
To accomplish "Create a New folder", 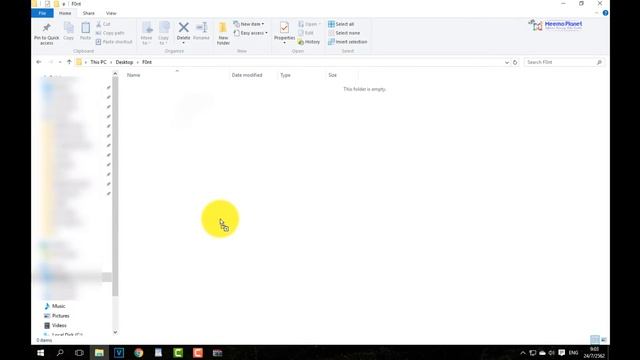I will pos(223,33).
